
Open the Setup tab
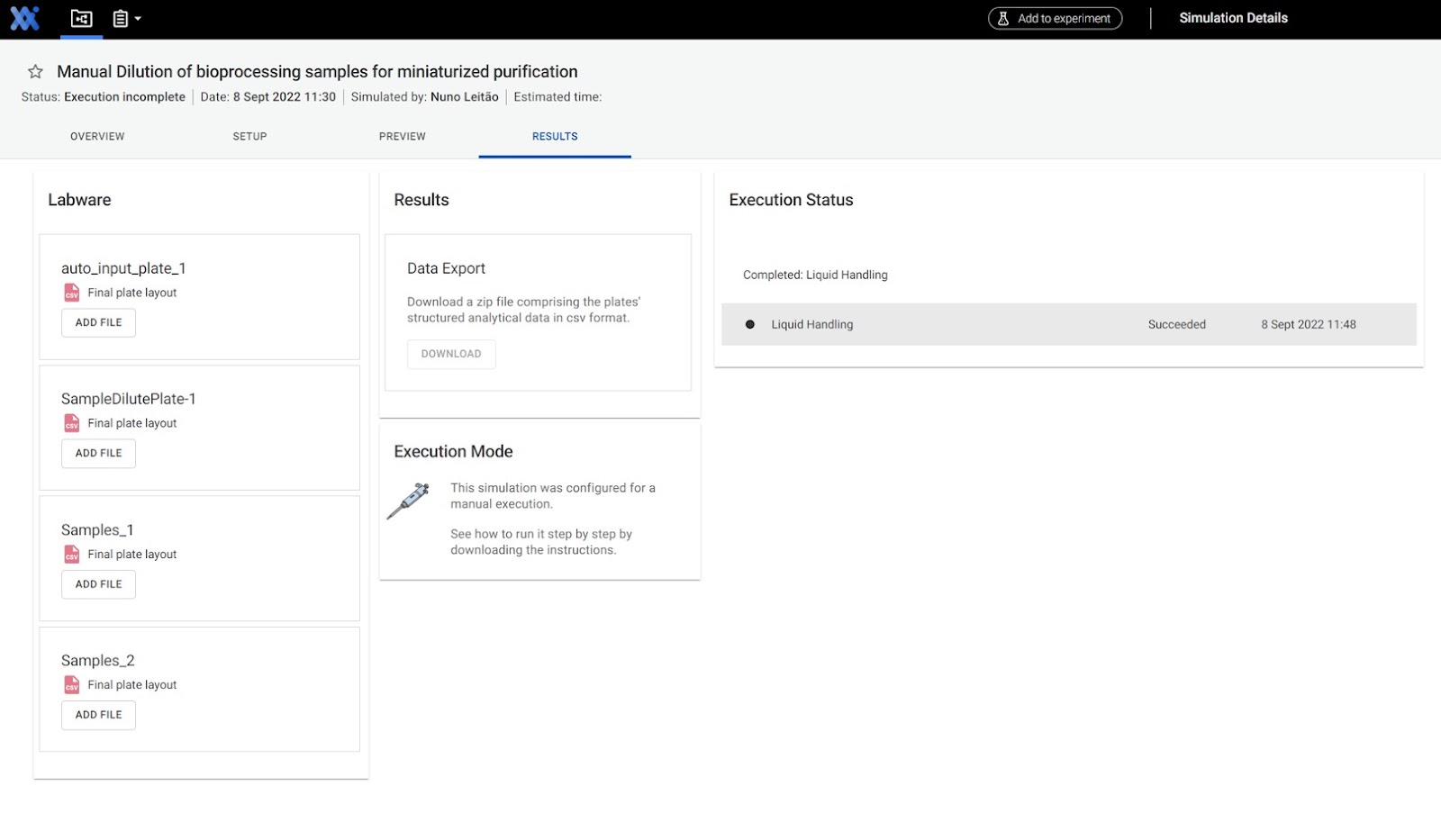coord(249,137)
